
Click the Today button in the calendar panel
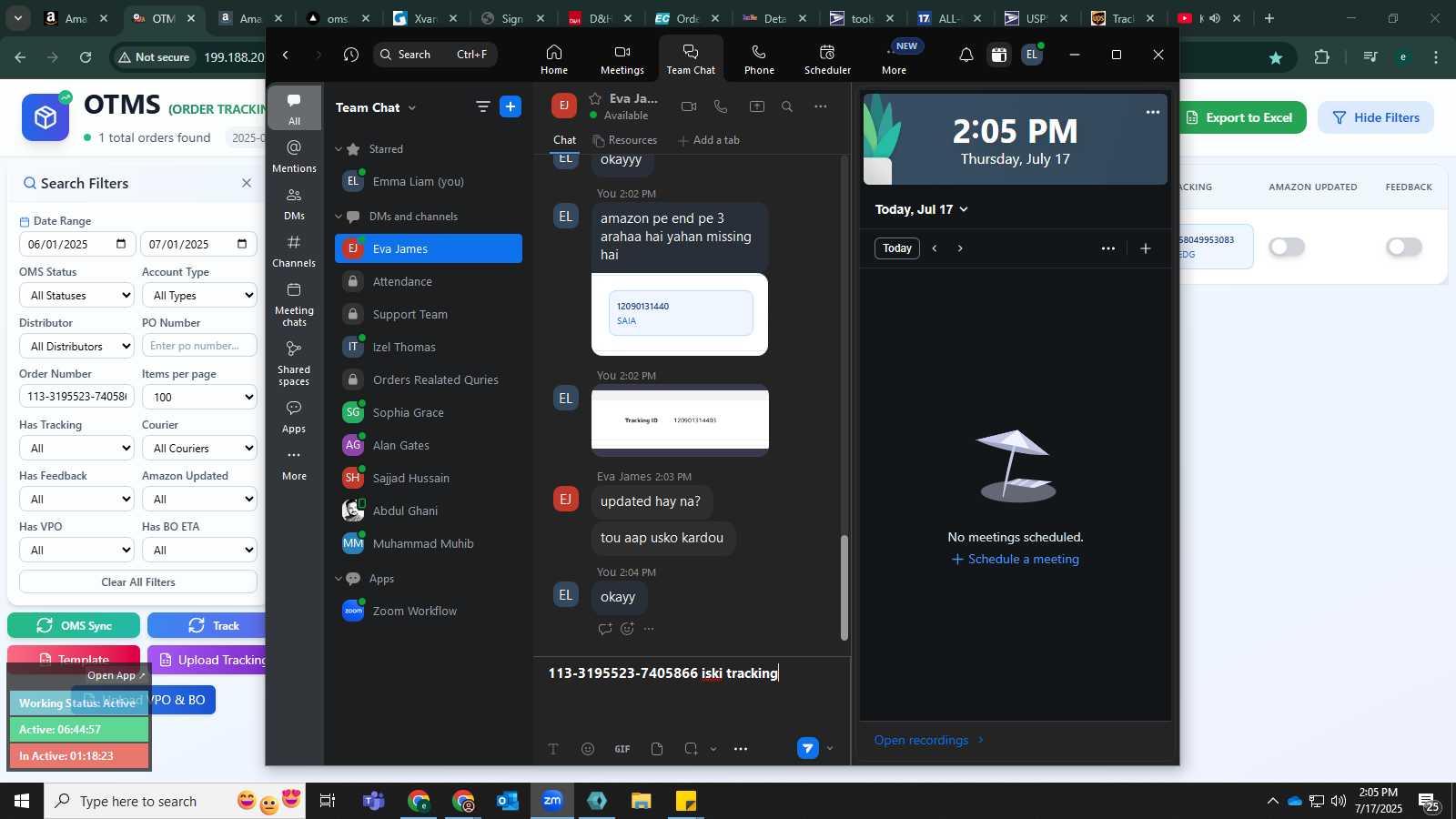[896, 248]
